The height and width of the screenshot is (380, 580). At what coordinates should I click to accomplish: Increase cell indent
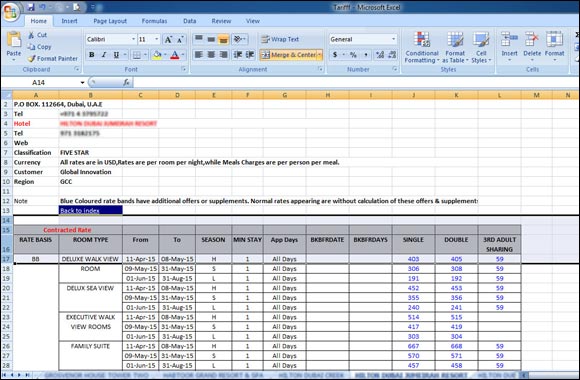click(250, 55)
